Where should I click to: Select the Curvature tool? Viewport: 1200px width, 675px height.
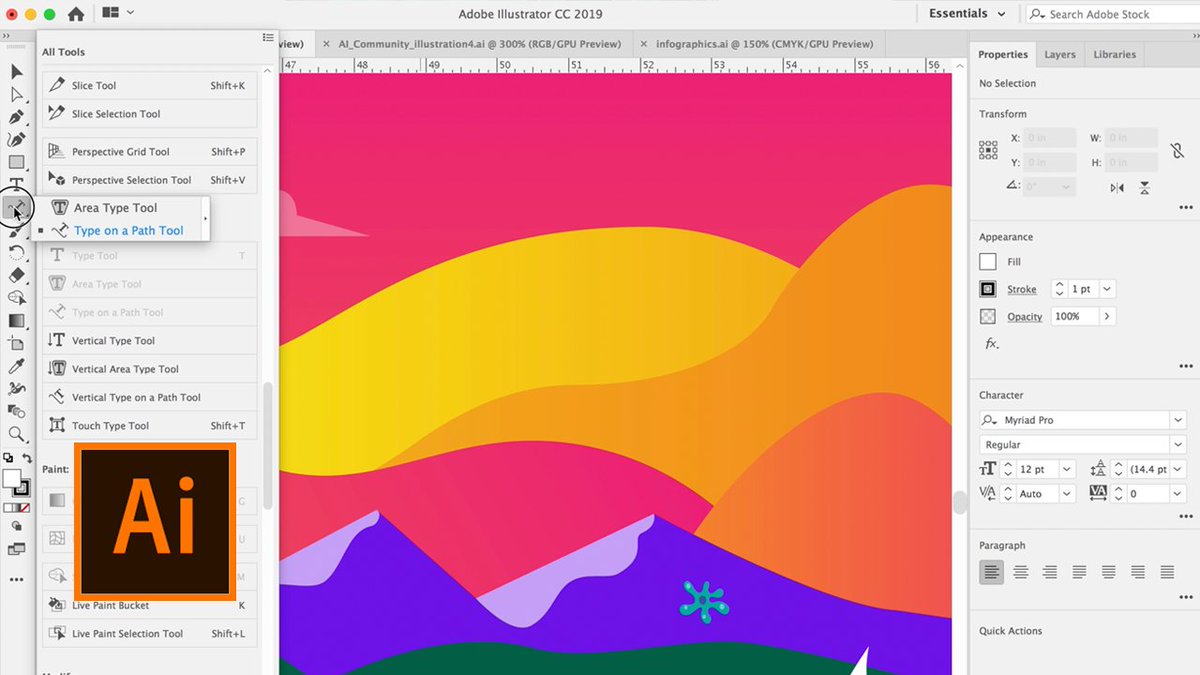[x=16, y=140]
